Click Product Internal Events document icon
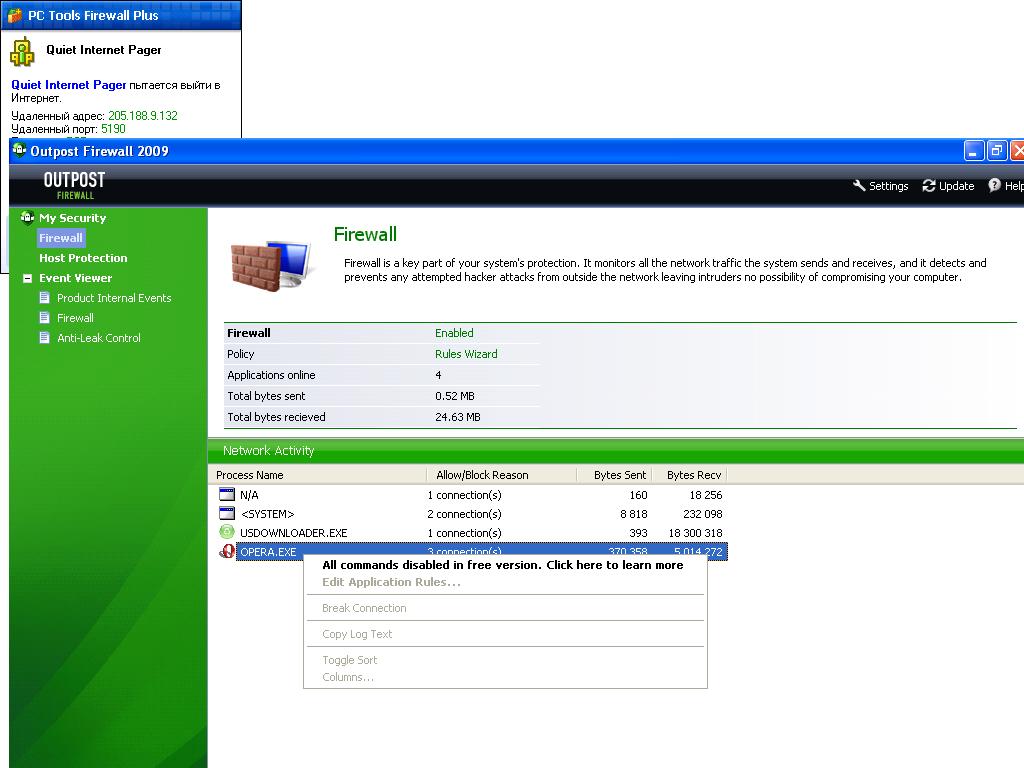This screenshot has width=1024, height=768. point(44,298)
